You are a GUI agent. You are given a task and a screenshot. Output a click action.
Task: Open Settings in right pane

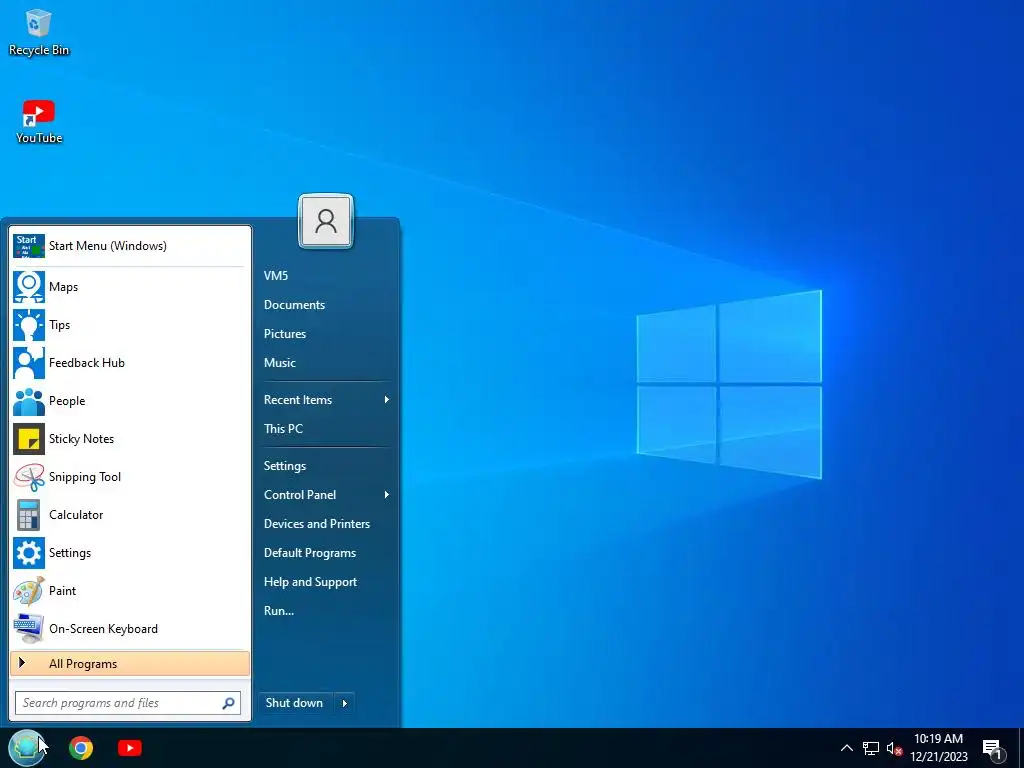tap(285, 466)
